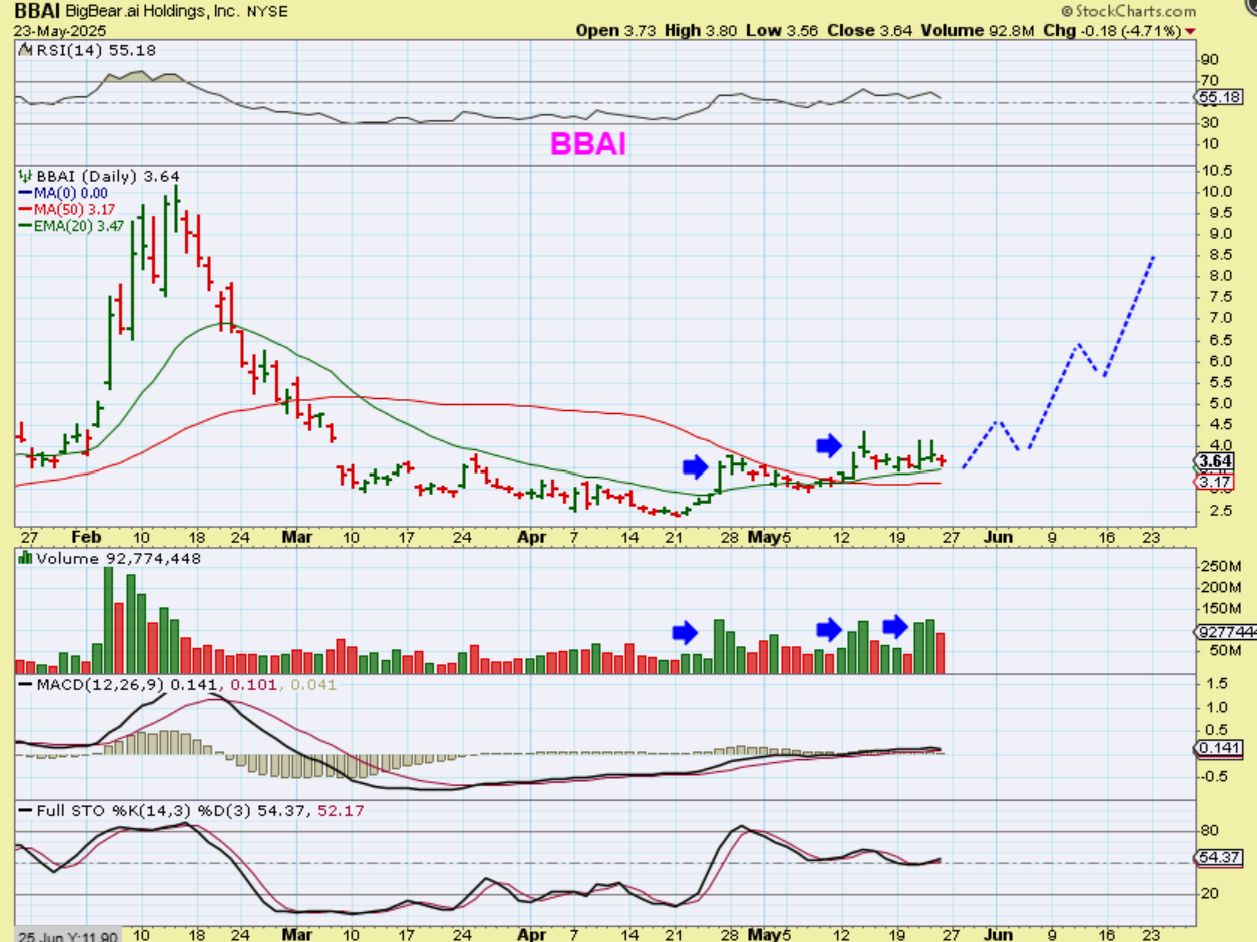Click the MA(0) 0.00 legend entry

69,193
